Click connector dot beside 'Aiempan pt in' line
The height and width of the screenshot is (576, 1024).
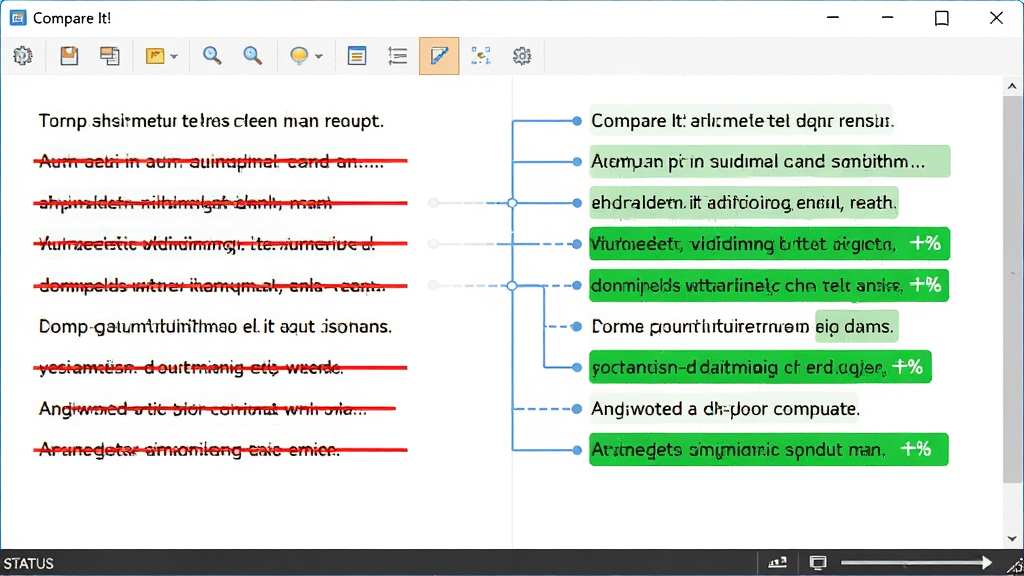tap(577, 161)
